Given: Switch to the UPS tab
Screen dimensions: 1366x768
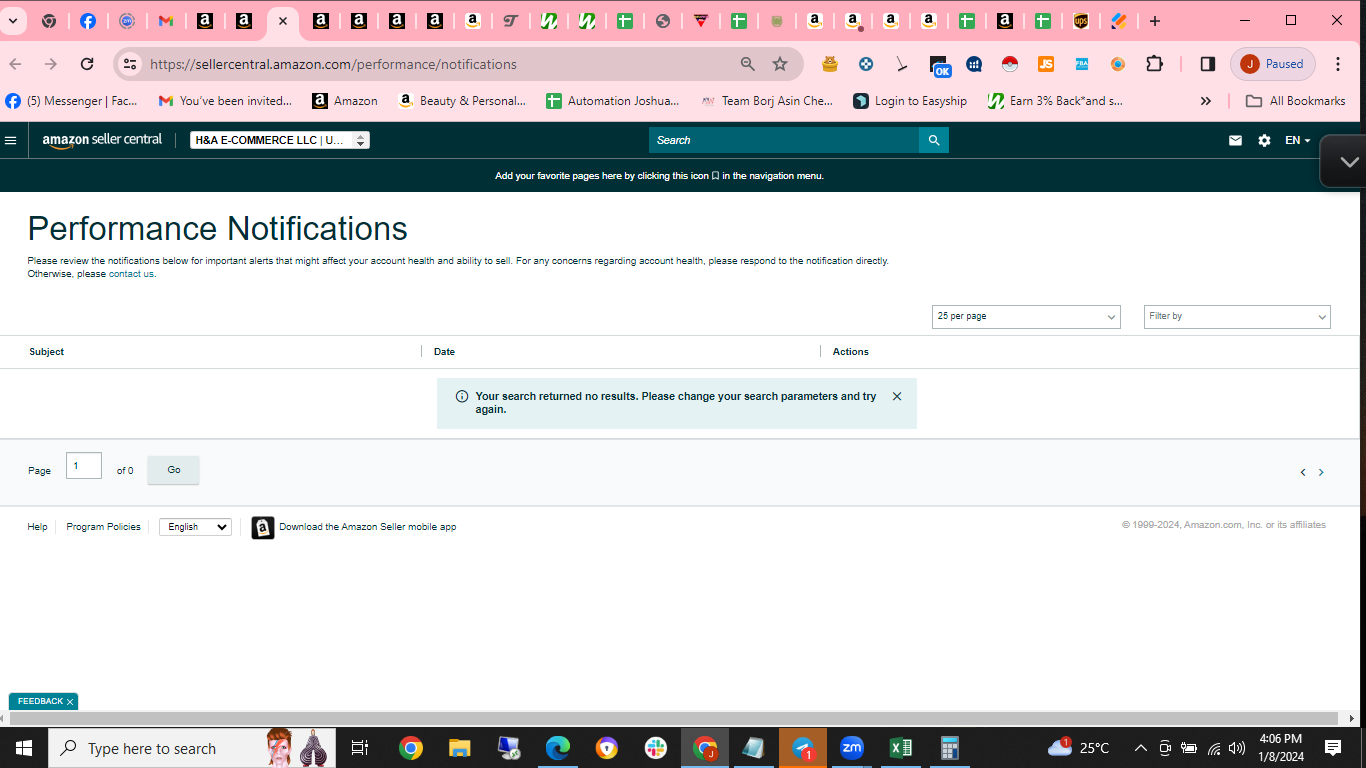Looking at the screenshot, I should [1081, 21].
